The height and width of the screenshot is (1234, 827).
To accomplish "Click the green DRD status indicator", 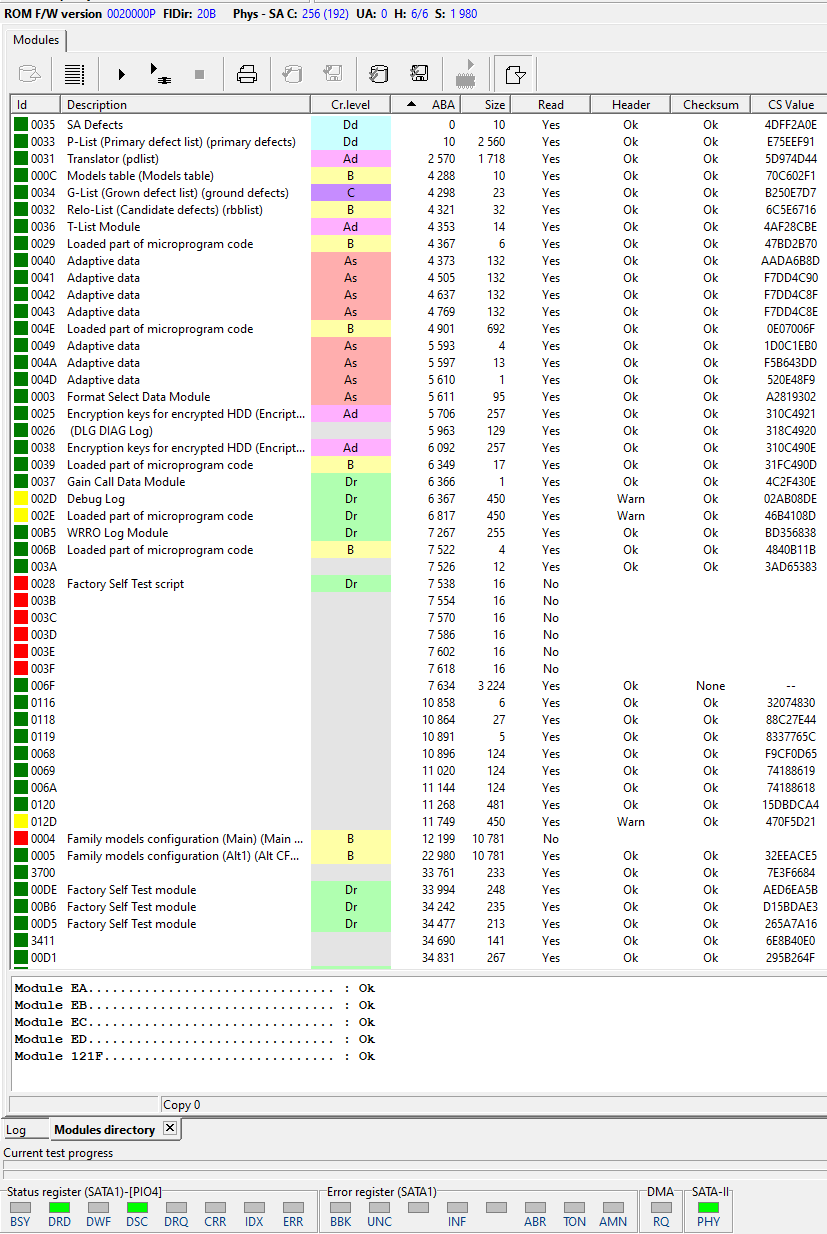I will tap(59, 1208).
